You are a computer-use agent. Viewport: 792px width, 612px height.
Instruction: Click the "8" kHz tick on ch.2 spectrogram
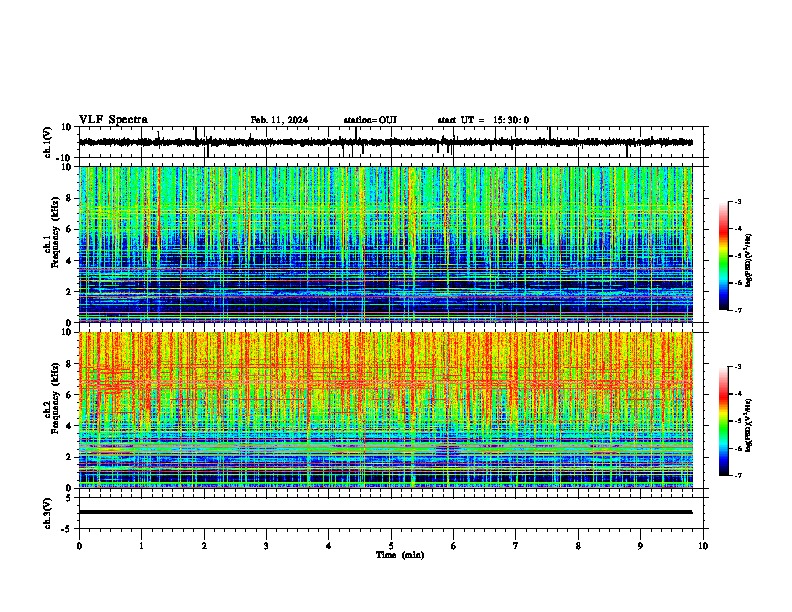[70, 364]
